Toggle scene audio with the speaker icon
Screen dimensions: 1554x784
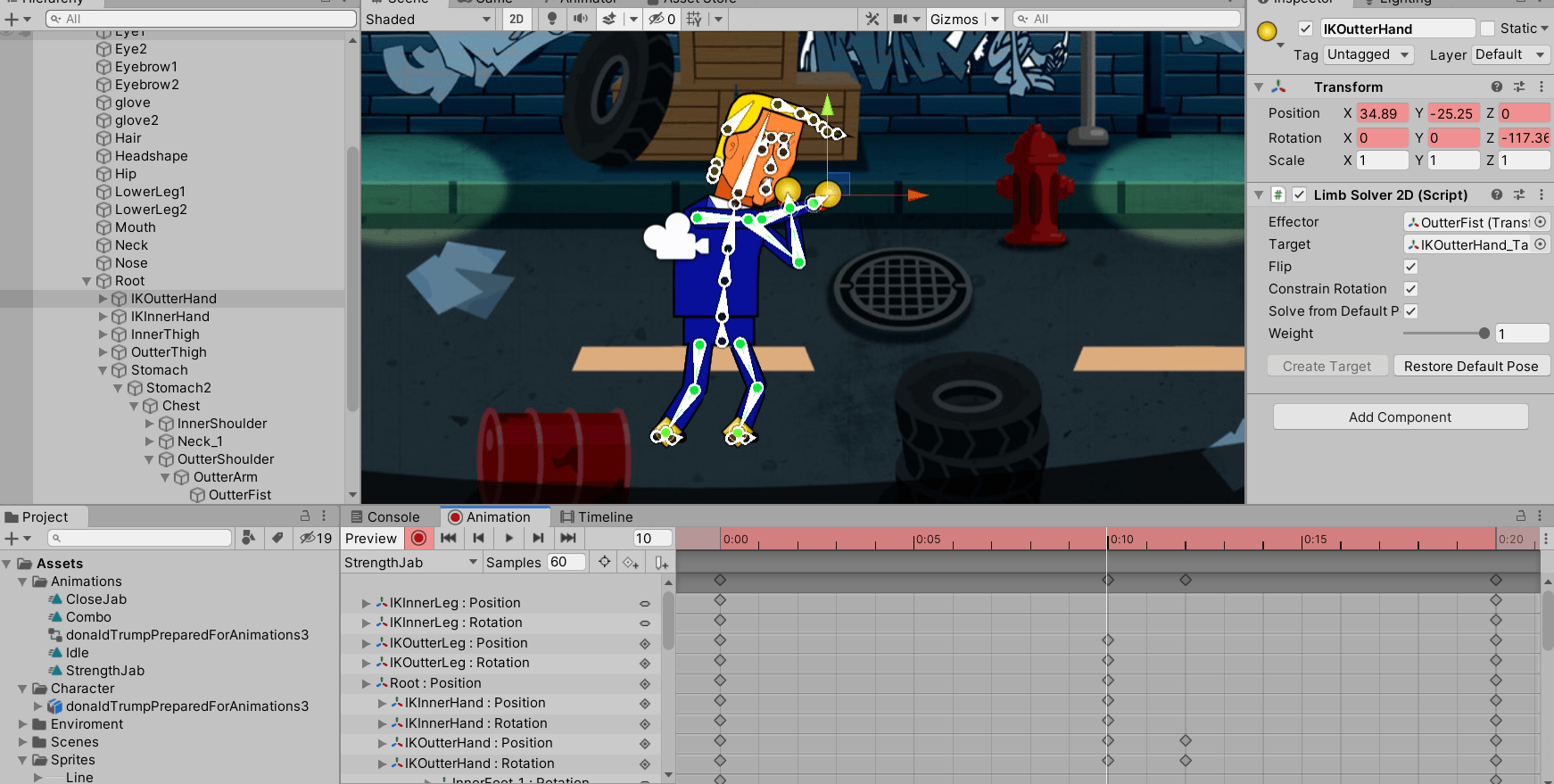[581, 19]
